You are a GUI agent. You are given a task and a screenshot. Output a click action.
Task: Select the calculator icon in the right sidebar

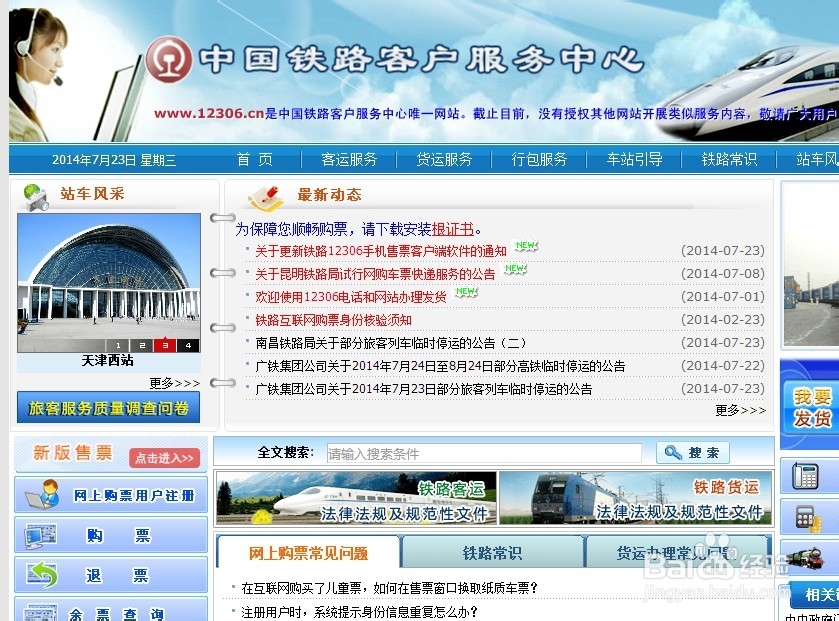[806, 517]
